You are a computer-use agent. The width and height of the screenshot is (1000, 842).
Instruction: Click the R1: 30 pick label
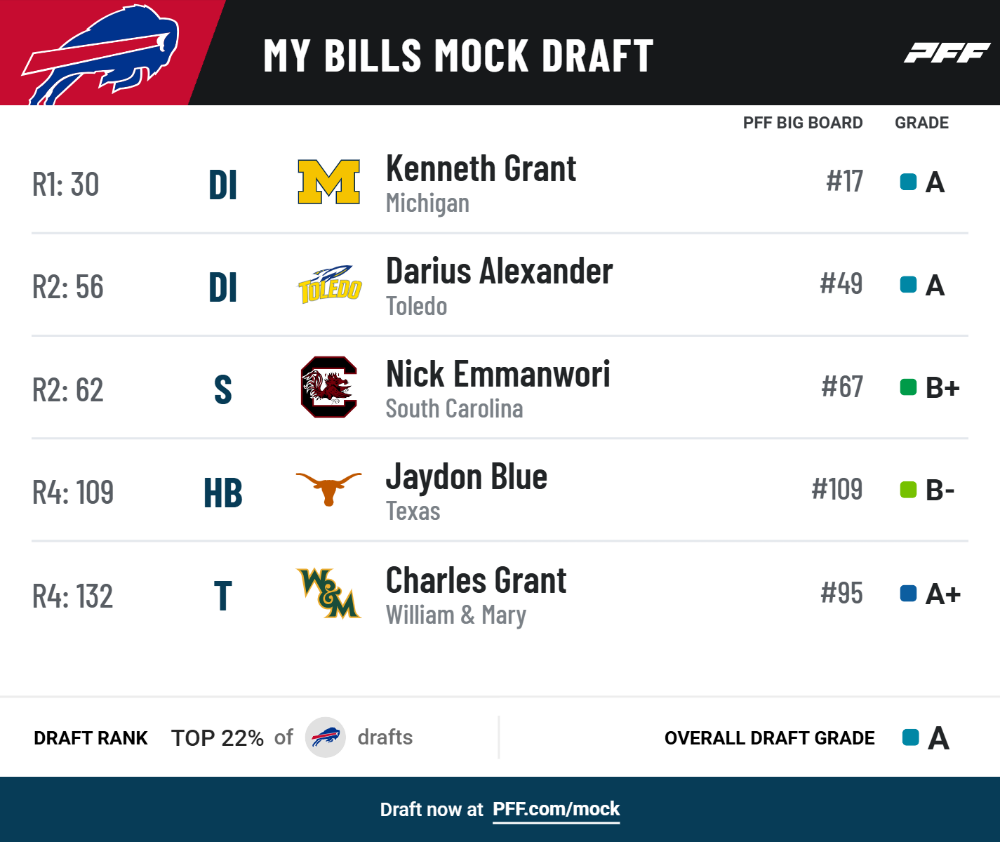click(66, 184)
